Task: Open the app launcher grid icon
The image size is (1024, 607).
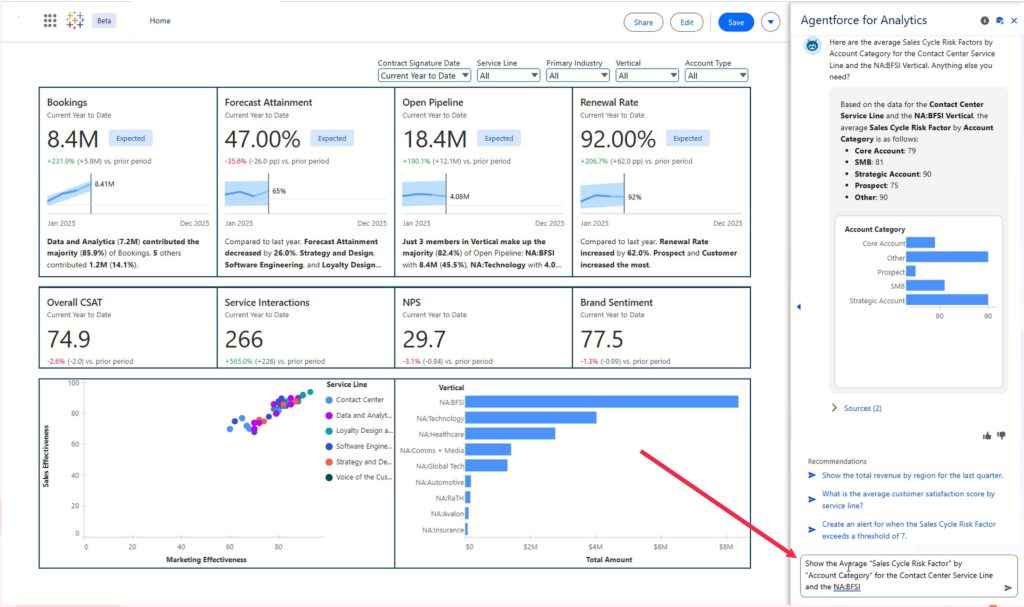Action: [x=50, y=21]
